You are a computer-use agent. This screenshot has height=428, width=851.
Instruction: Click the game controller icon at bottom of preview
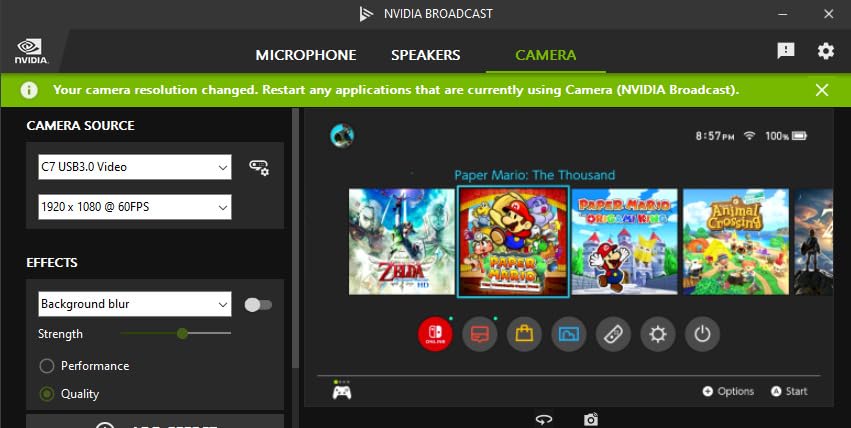pyautogui.click(x=342, y=392)
